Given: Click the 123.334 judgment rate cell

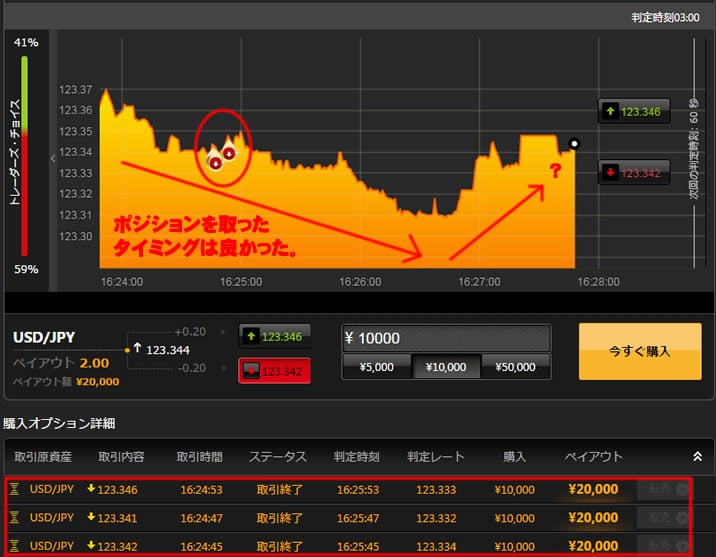Looking at the screenshot, I should tap(436, 546).
